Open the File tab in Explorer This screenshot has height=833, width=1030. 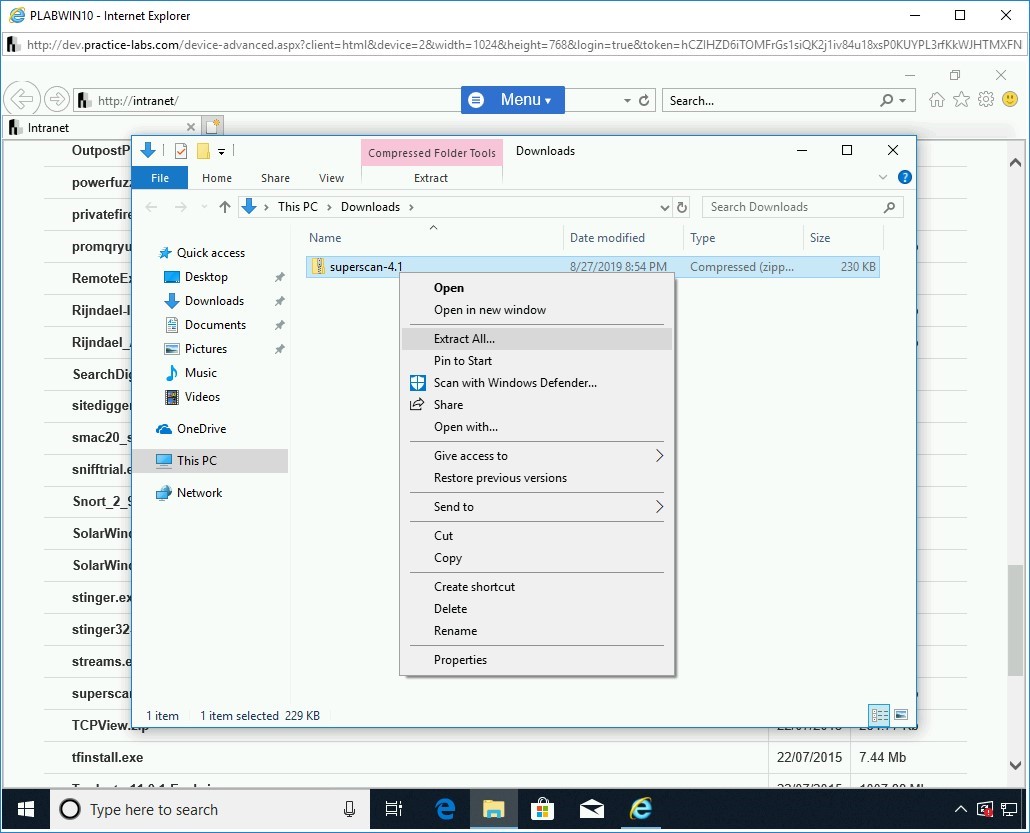[160, 178]
